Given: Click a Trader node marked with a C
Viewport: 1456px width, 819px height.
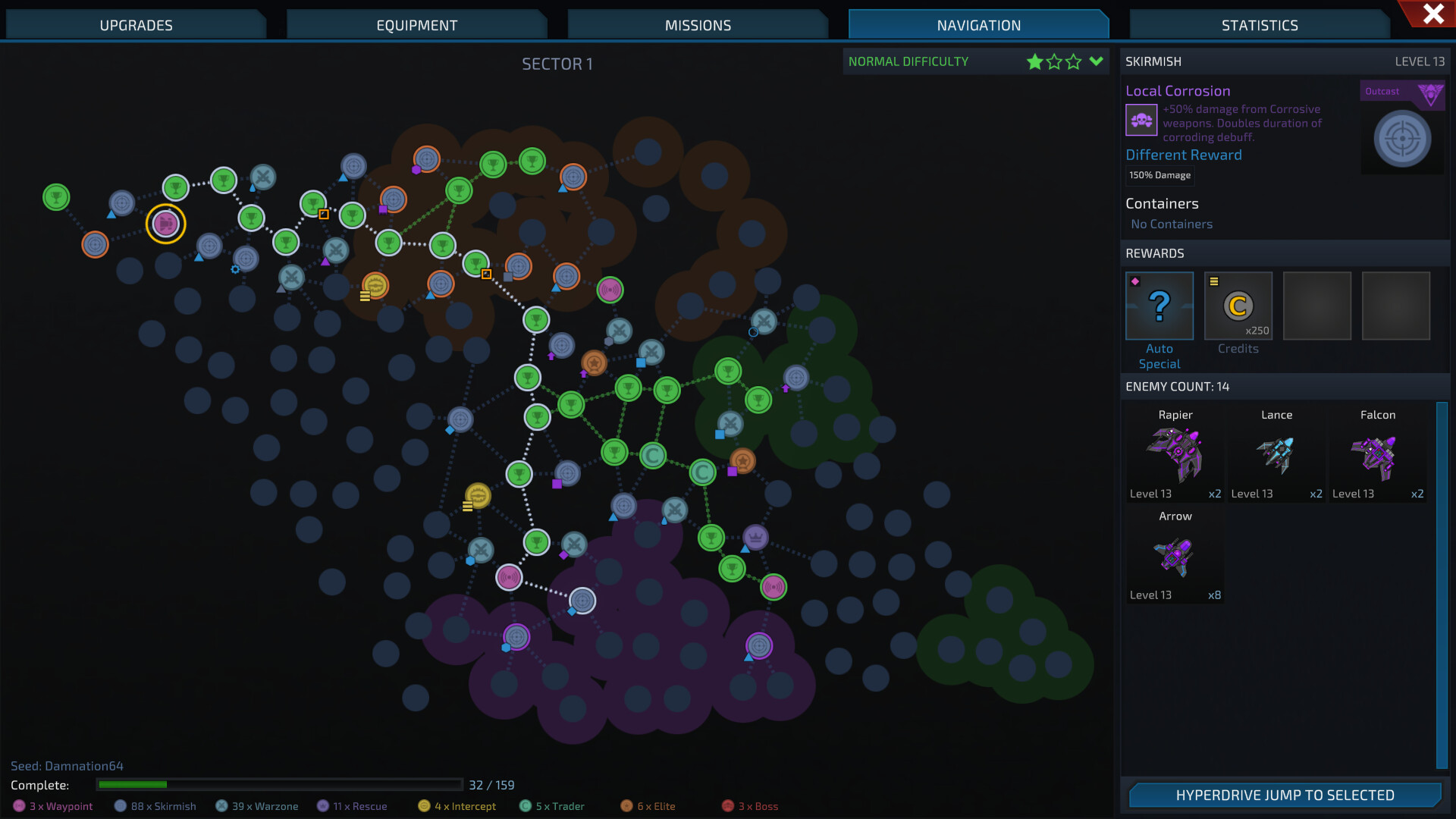Looking at the screenshot, I should pyautogui.click(x=652, y=456).
